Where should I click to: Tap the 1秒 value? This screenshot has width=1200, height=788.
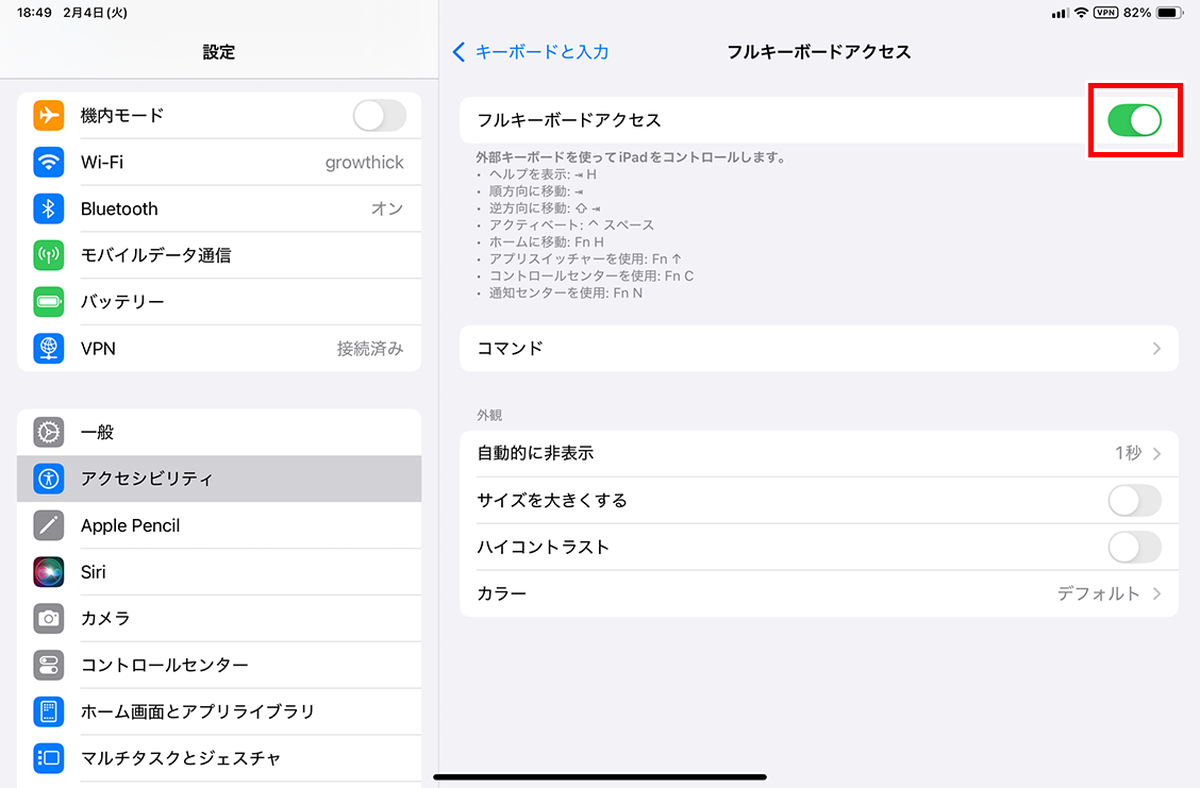click(x=1128, y=454)
